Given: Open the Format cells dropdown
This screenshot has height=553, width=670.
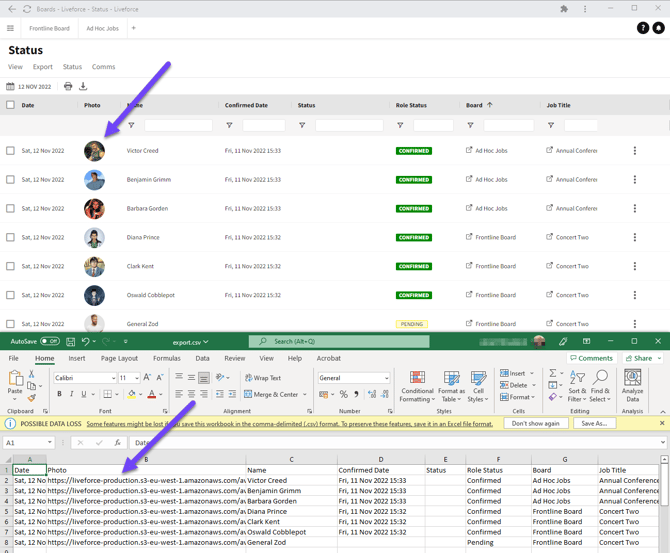Looking at the screenshot, I should [x=517, y=397].
